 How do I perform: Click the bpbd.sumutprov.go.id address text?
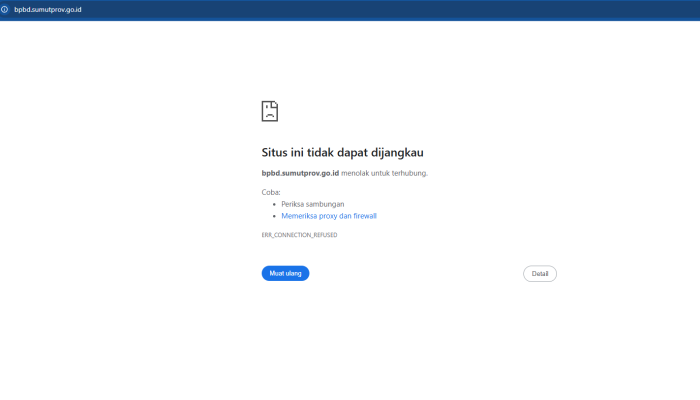click(x=48, y=9)
